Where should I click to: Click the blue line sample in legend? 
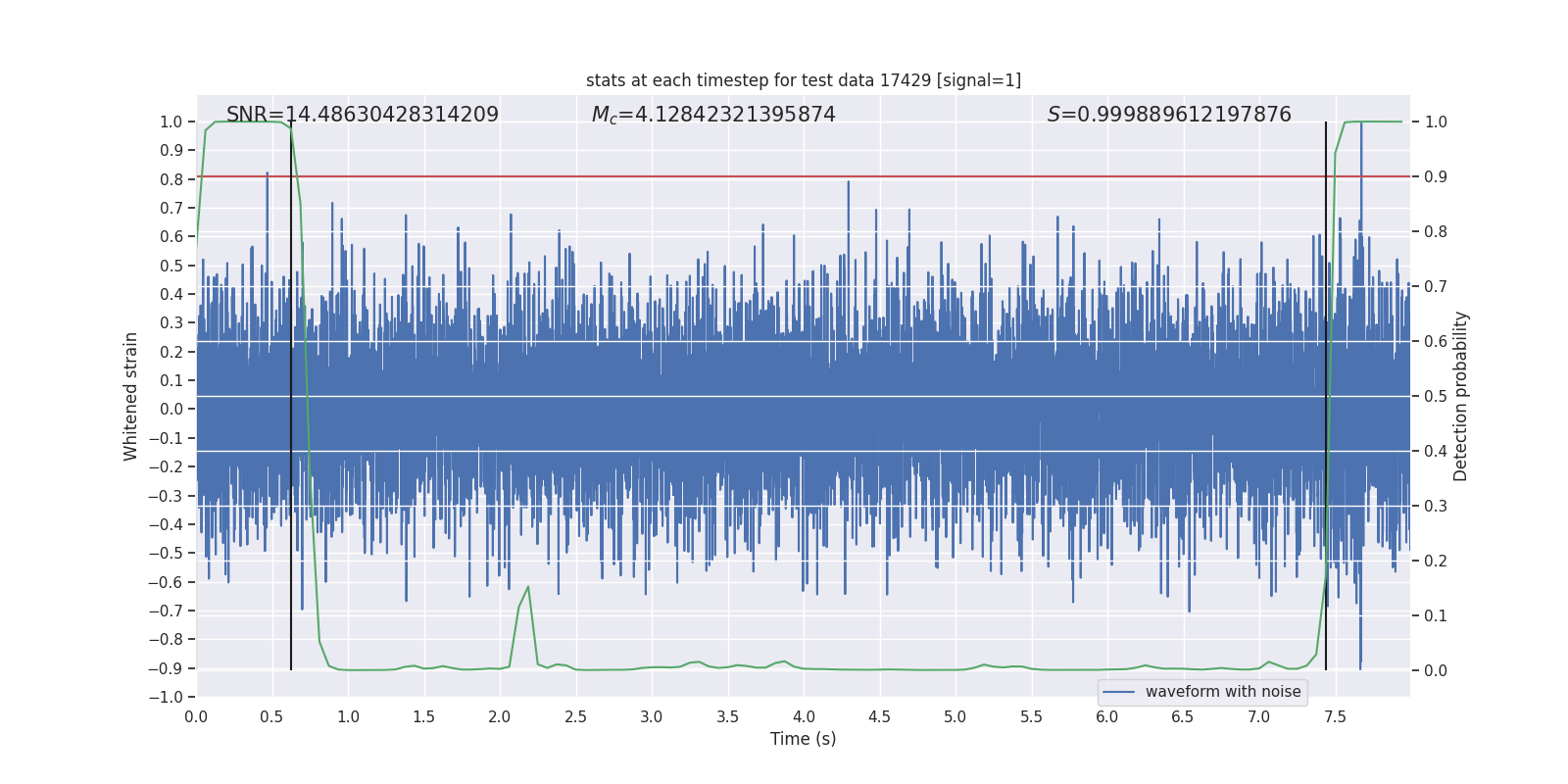point(1119,692)
